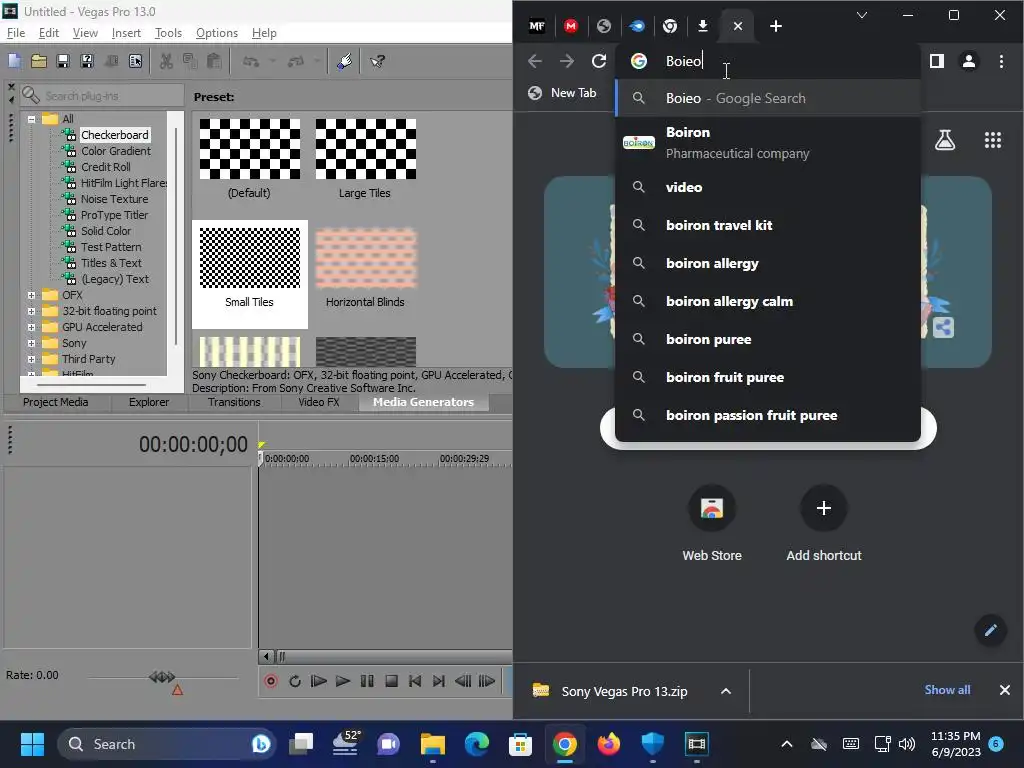Click the Play button in transport bar

click(x=343, y=681)
